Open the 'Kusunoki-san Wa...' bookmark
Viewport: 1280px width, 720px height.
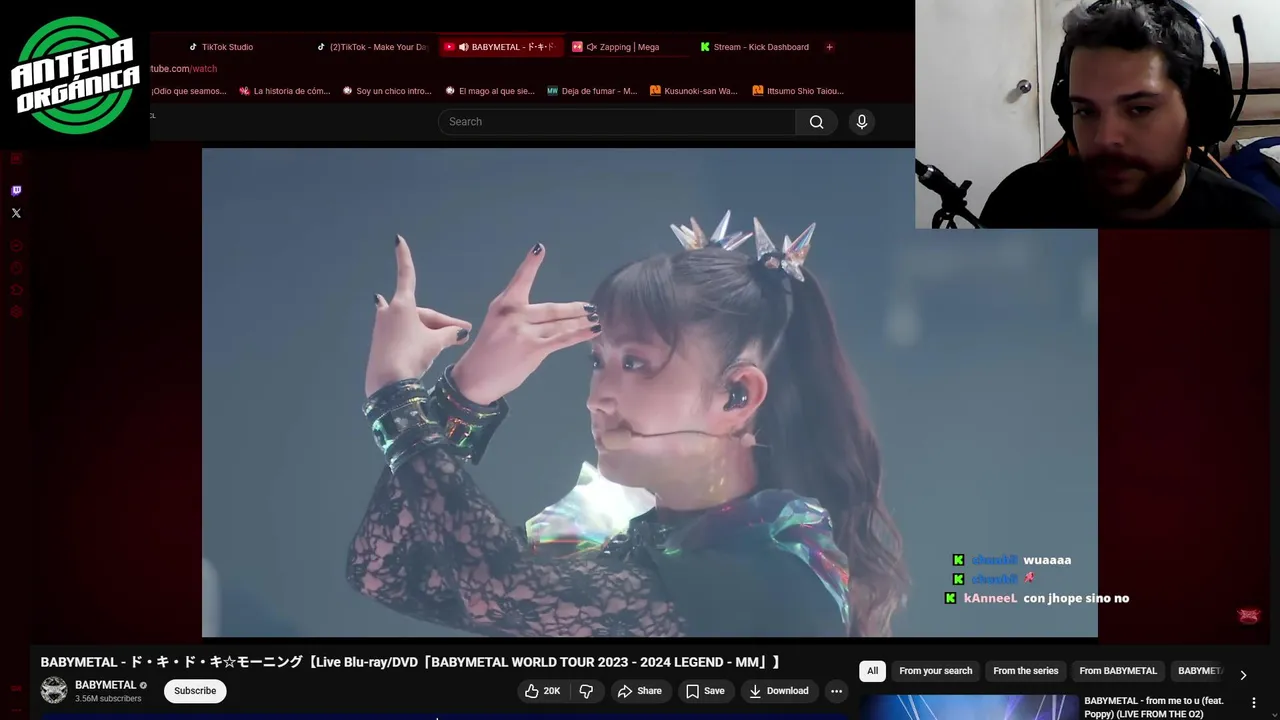tap(694, 91)
